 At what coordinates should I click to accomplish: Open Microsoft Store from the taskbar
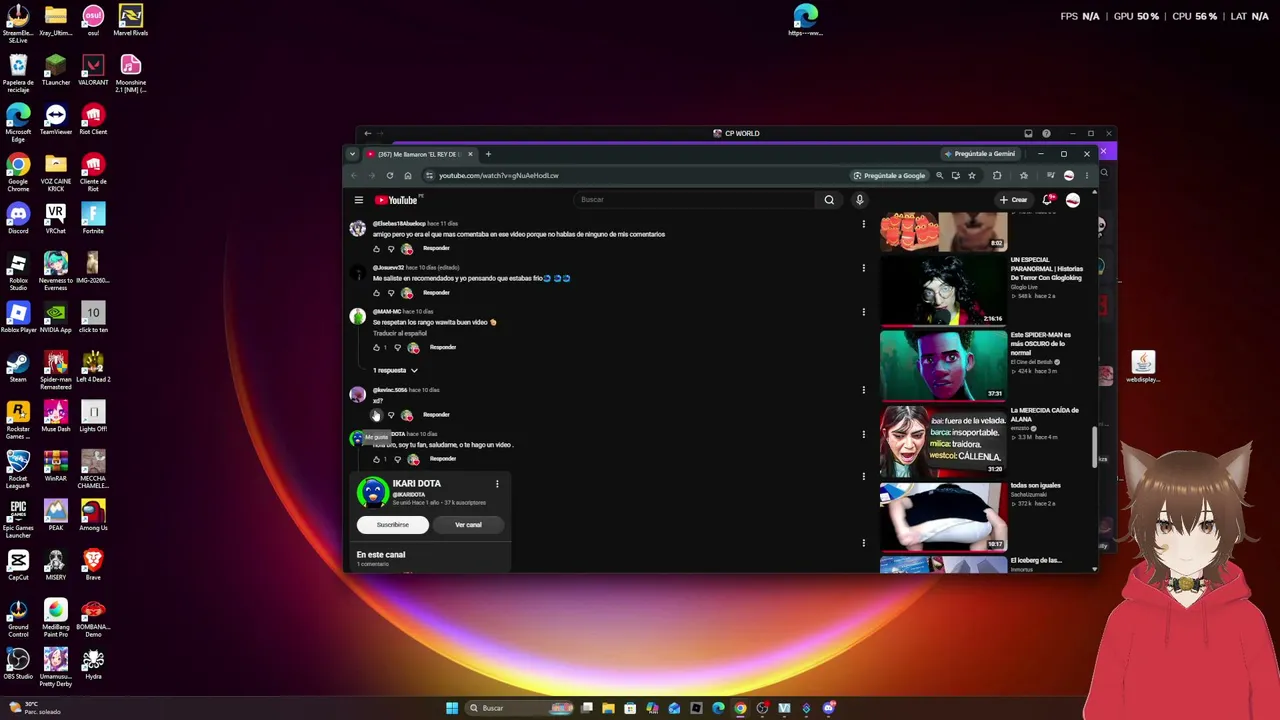click(x=630, y=708)
